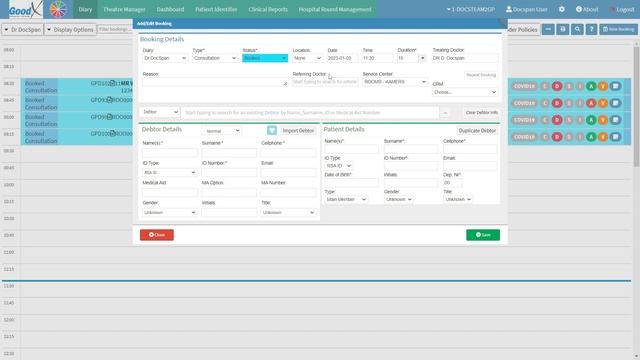Open Hospital Round Management
Image resolution: width=640 pixels, height=360 pixels.
[335, 9]
